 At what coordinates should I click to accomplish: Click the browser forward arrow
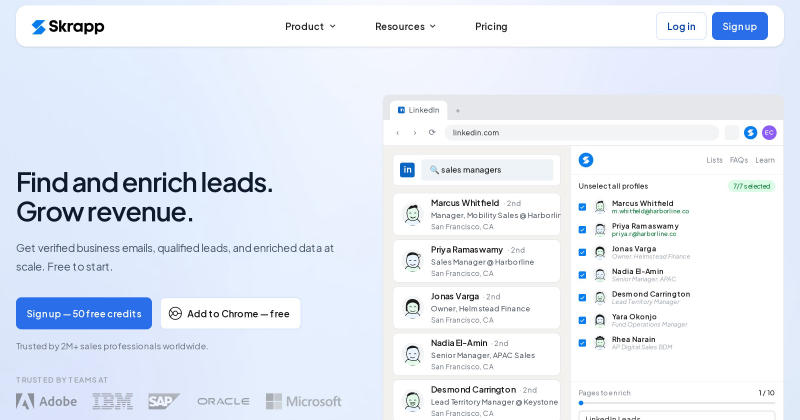[415, 133]
